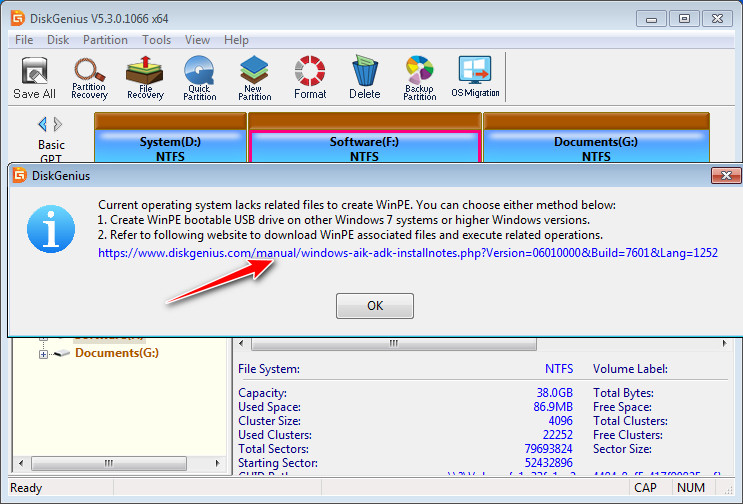The height and width of the screenshot is (504, 743).
Task: Click the NTFS file system value
Action: point(559,369)
